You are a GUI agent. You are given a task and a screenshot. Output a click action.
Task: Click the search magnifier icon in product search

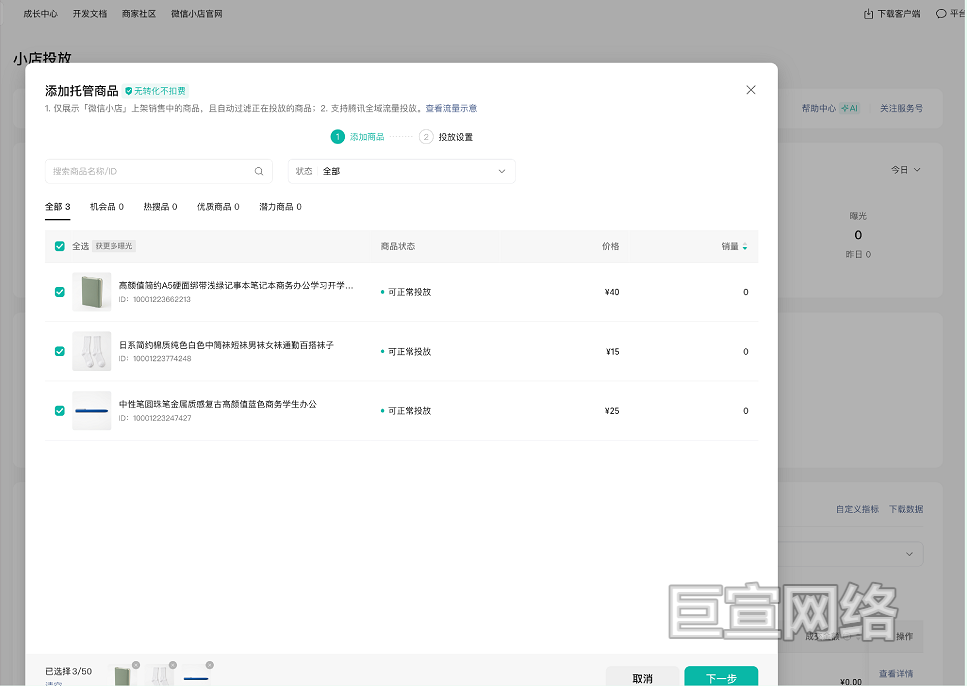click(259, 172)
